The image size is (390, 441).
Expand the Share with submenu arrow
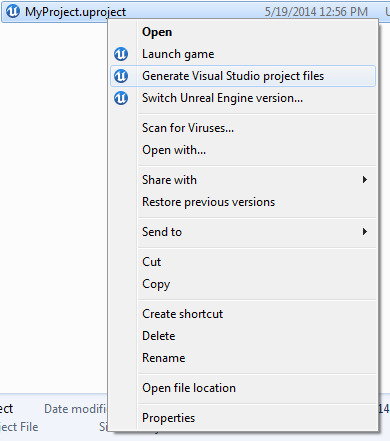pos(365,180)
